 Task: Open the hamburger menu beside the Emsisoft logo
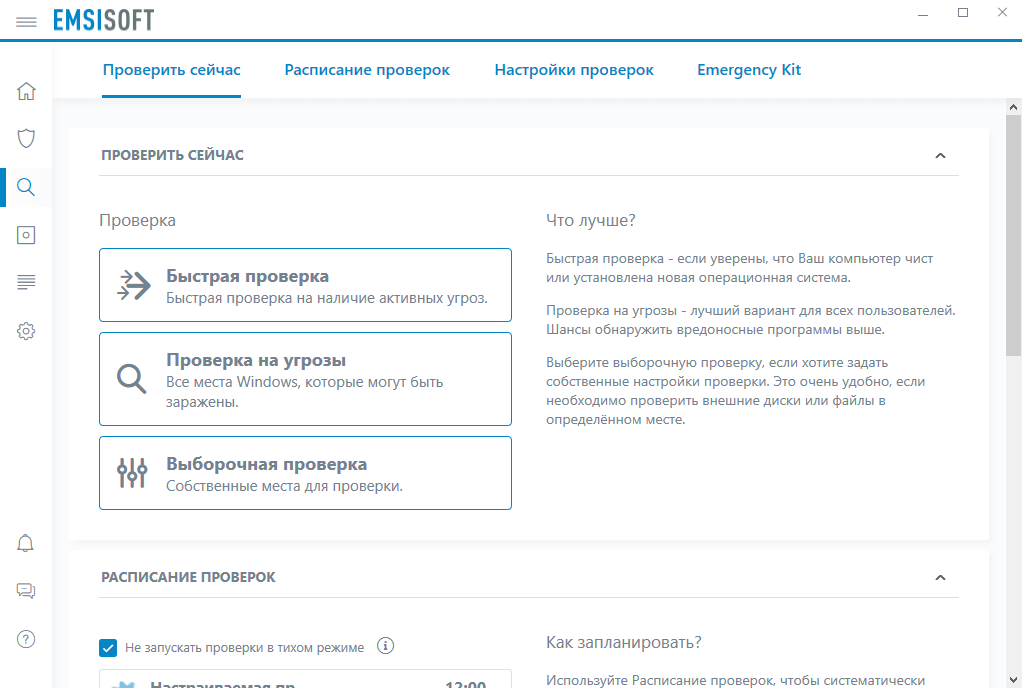[26, 20]
